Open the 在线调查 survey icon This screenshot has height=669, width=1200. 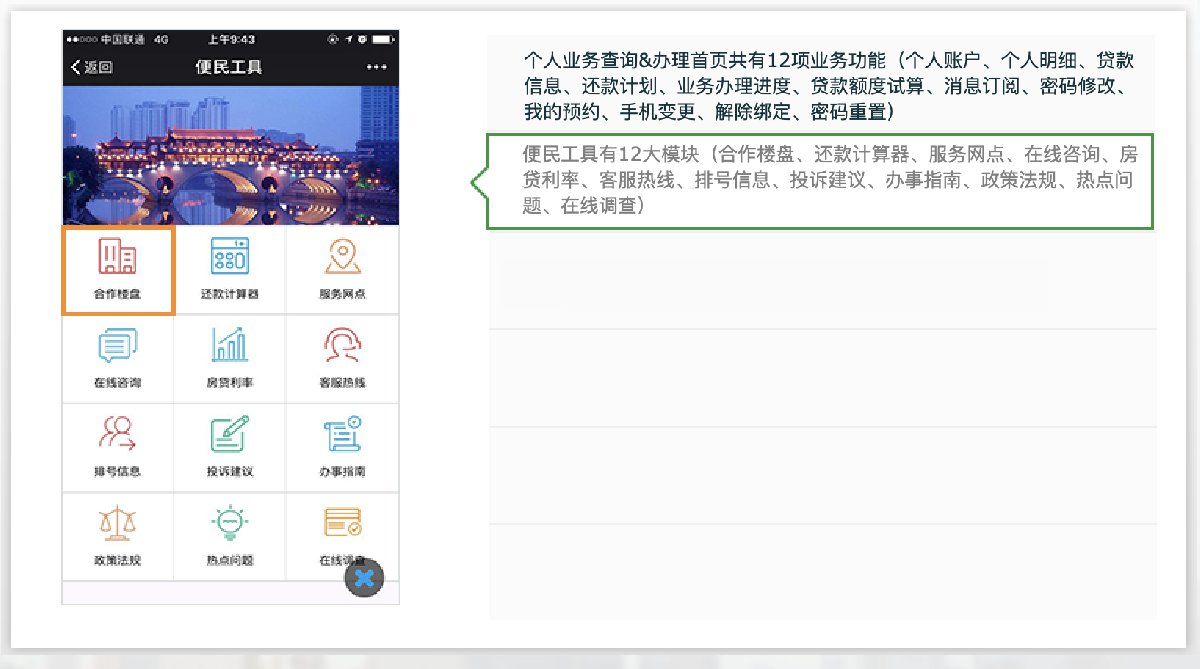pyautogui.click(x=340, y=522)
